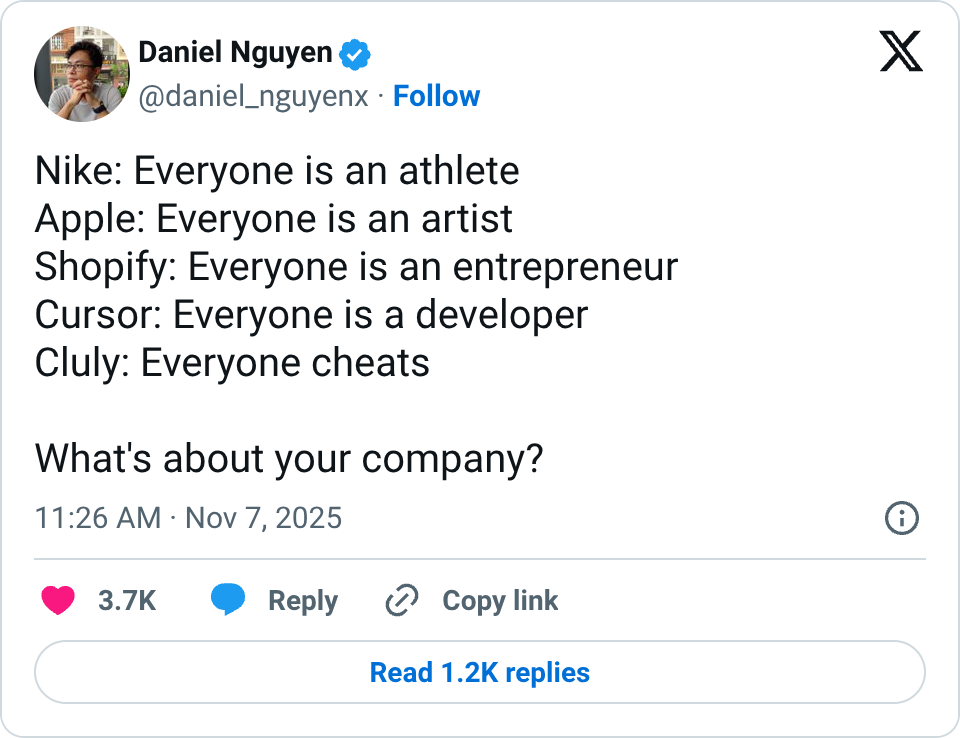Click the "Nike: Everyone is an athlete" line

[x=277, y=171]
